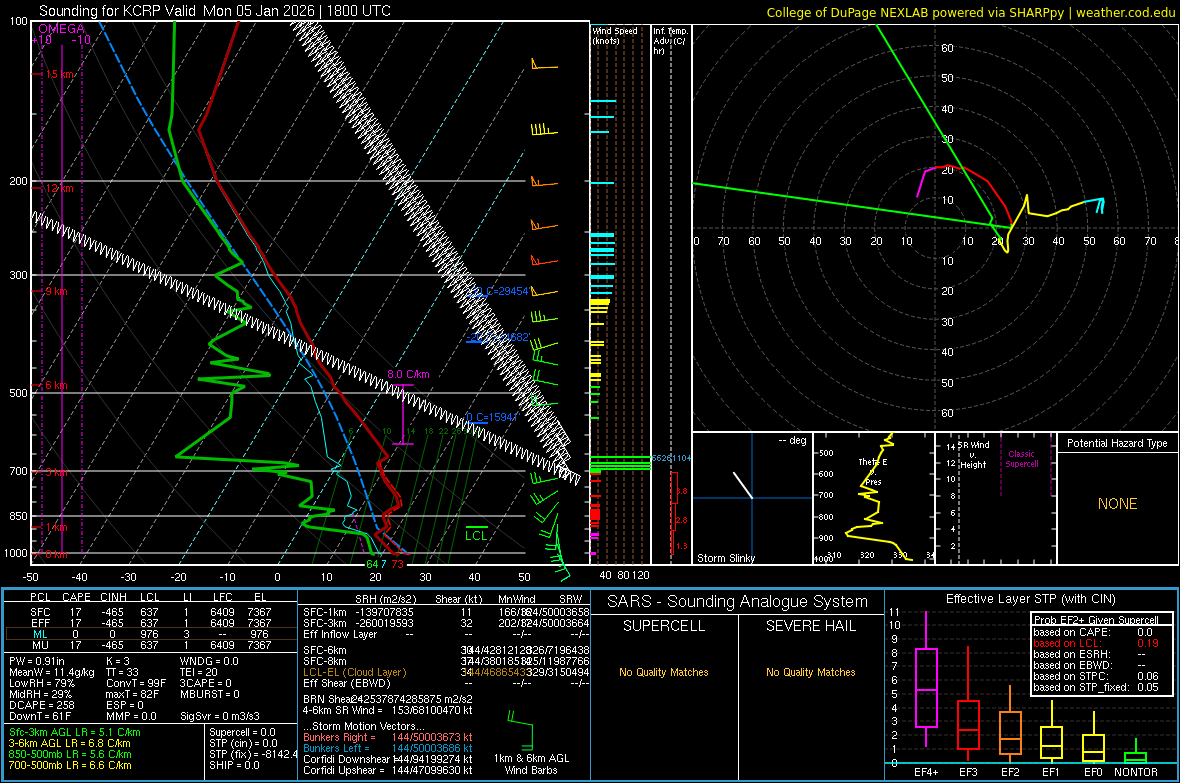Viewport: 1180px width, 783px height.
Task: Click the magenta OMEGA label
Action: coord(61,29)
